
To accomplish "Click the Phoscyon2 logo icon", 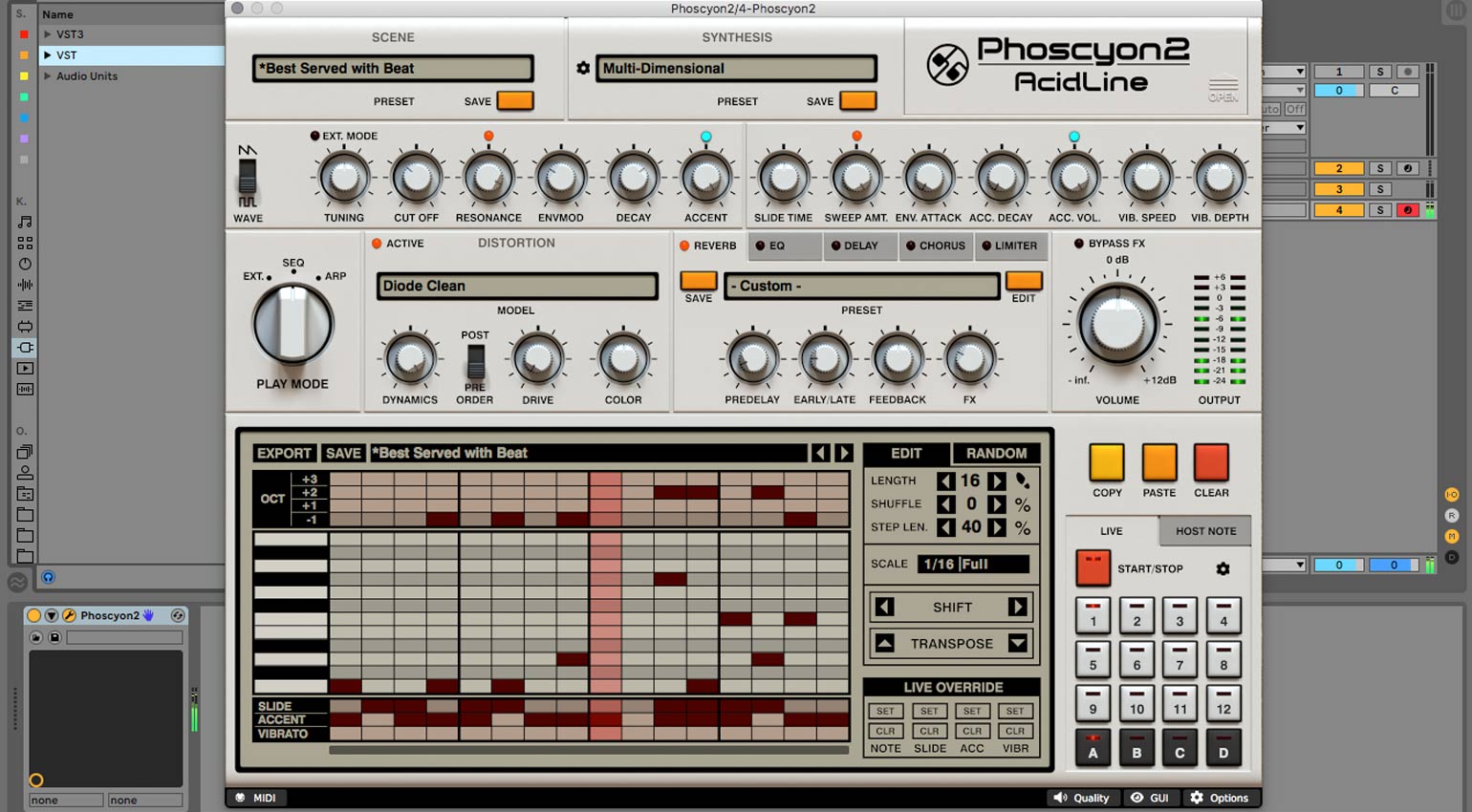I will [x=947, y=65].
